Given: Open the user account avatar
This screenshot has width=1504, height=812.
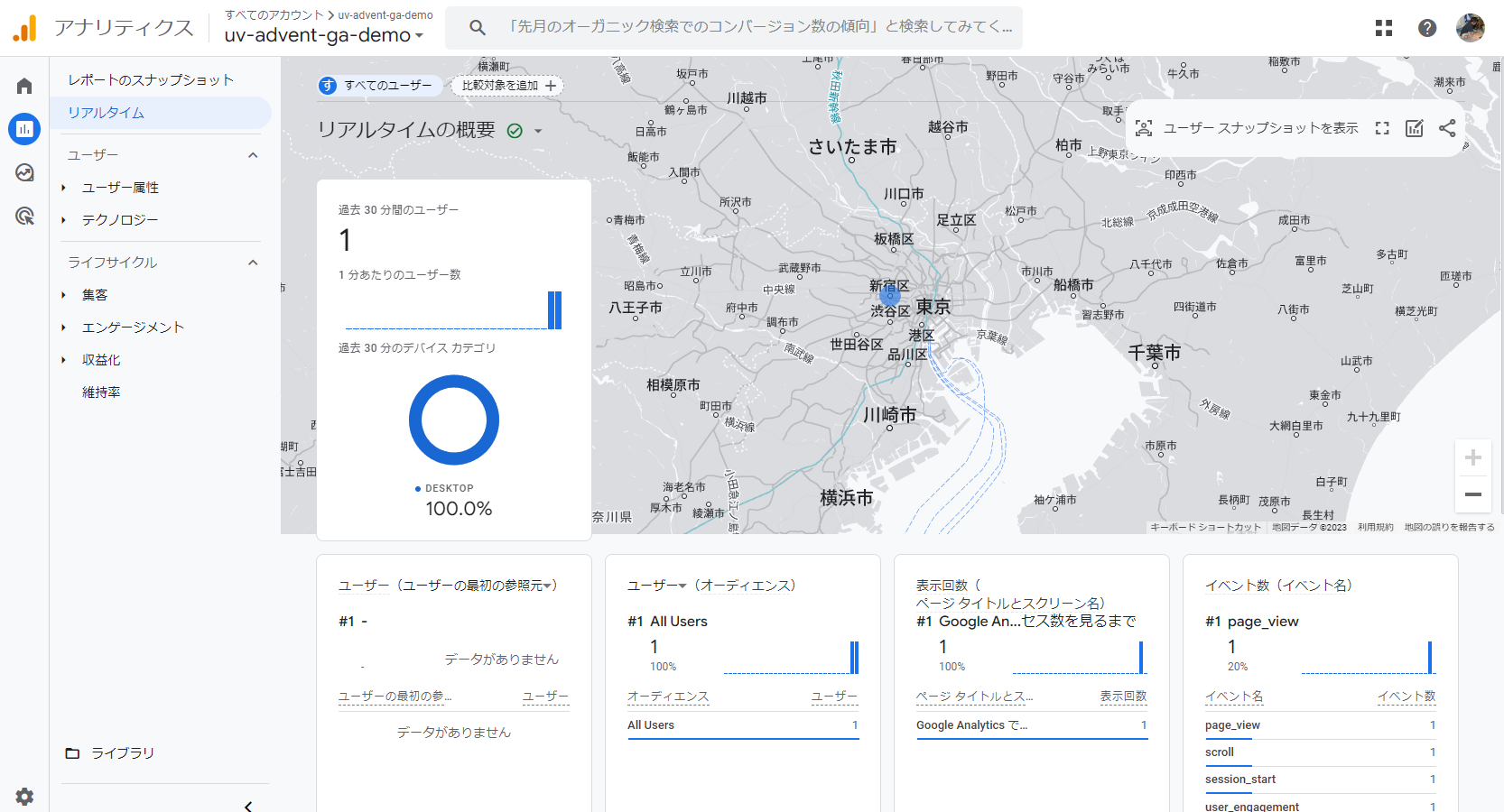Looking at the screenshot, I should pos(1471,28).
